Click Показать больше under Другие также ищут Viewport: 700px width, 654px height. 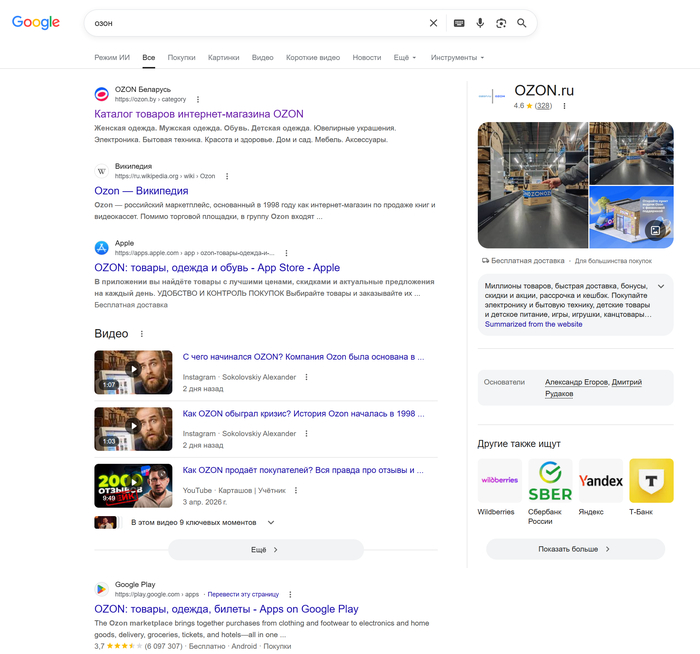[x=575, y=549]
